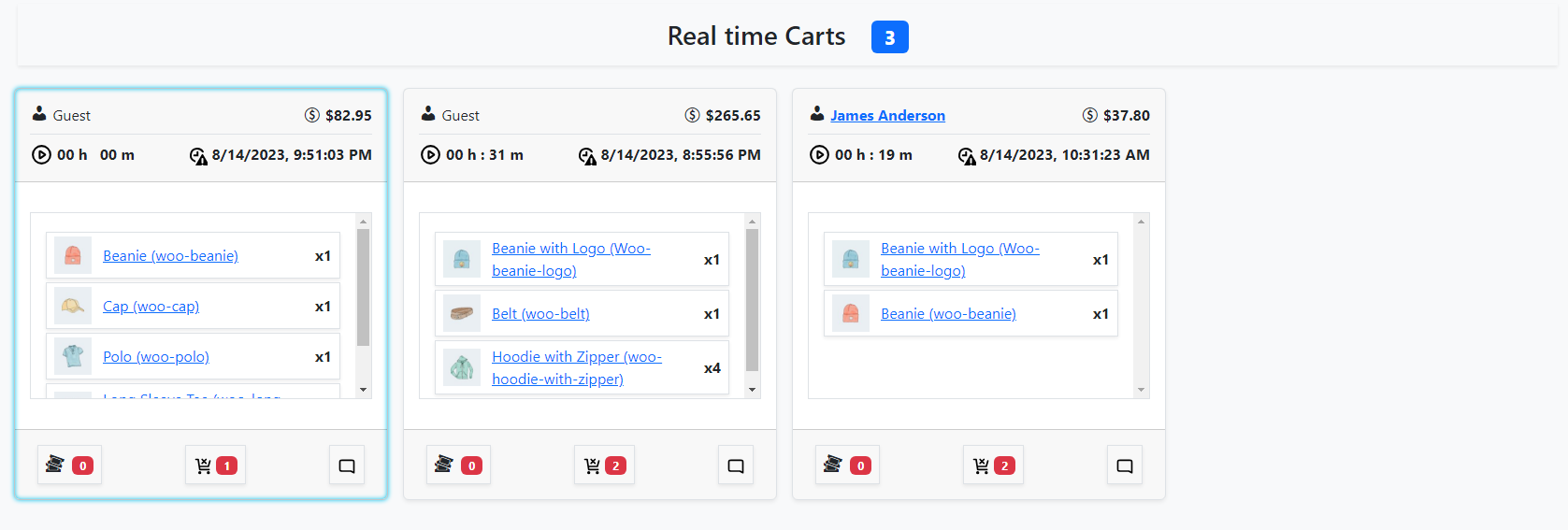Click Beanie with Logo thumbnail in James Anderson's cart
The image size is (1568, 530).
click(851, 259)
